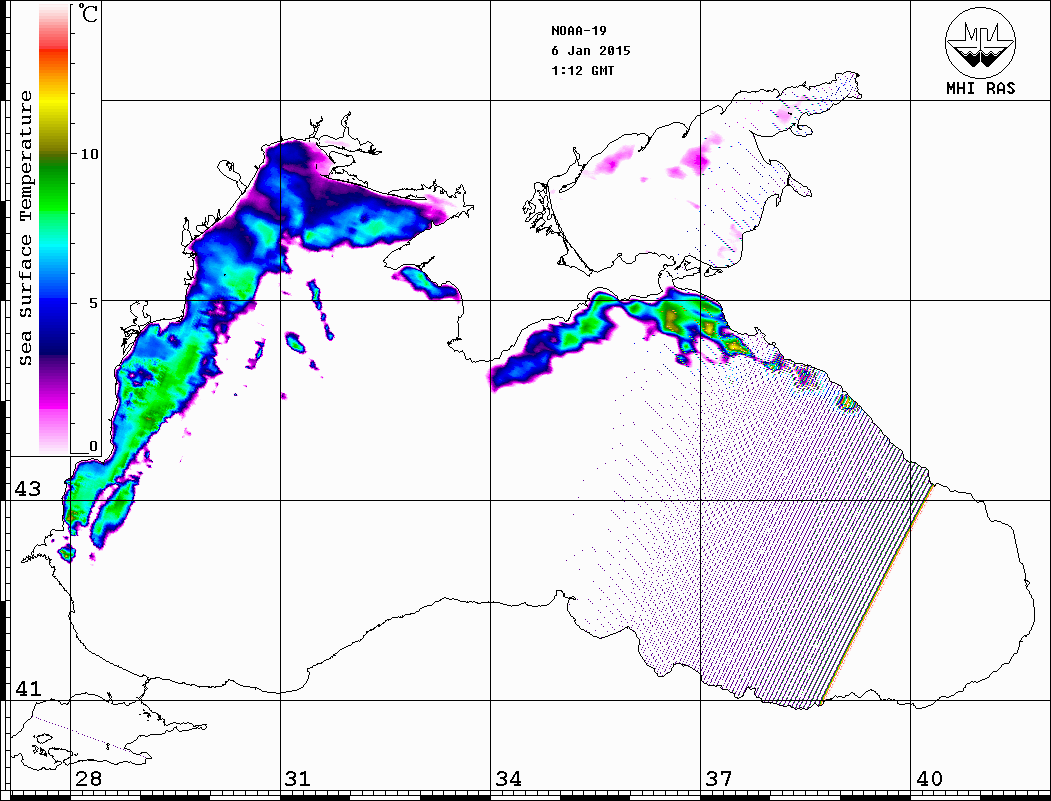Click the longitude label 40
Screen dimensions: 1051x801
point(929,779)
